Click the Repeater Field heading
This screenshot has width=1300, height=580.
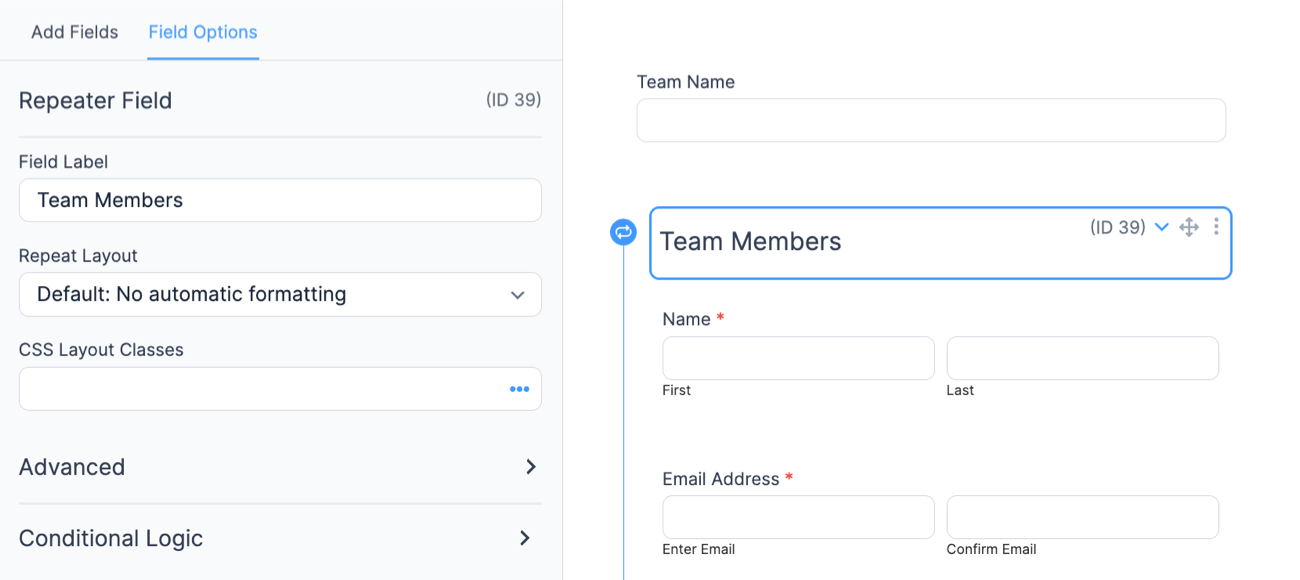pyautogui.click(x=95, y=100)
